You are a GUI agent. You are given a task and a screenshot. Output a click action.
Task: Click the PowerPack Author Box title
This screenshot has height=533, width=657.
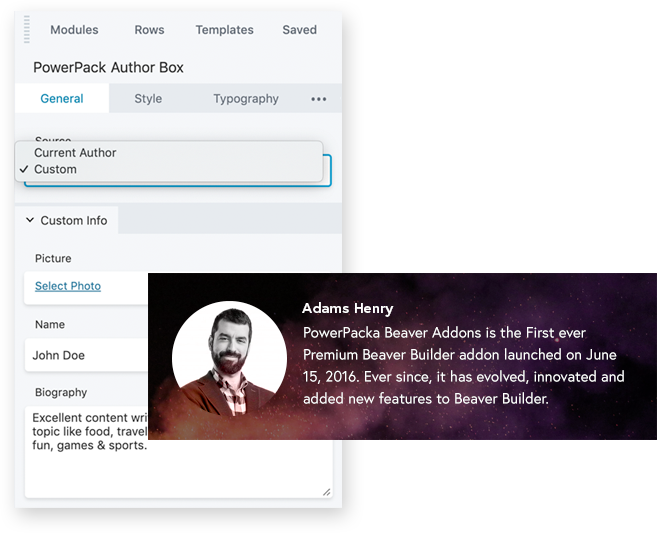pyautogui.click(x=109, y=67)
